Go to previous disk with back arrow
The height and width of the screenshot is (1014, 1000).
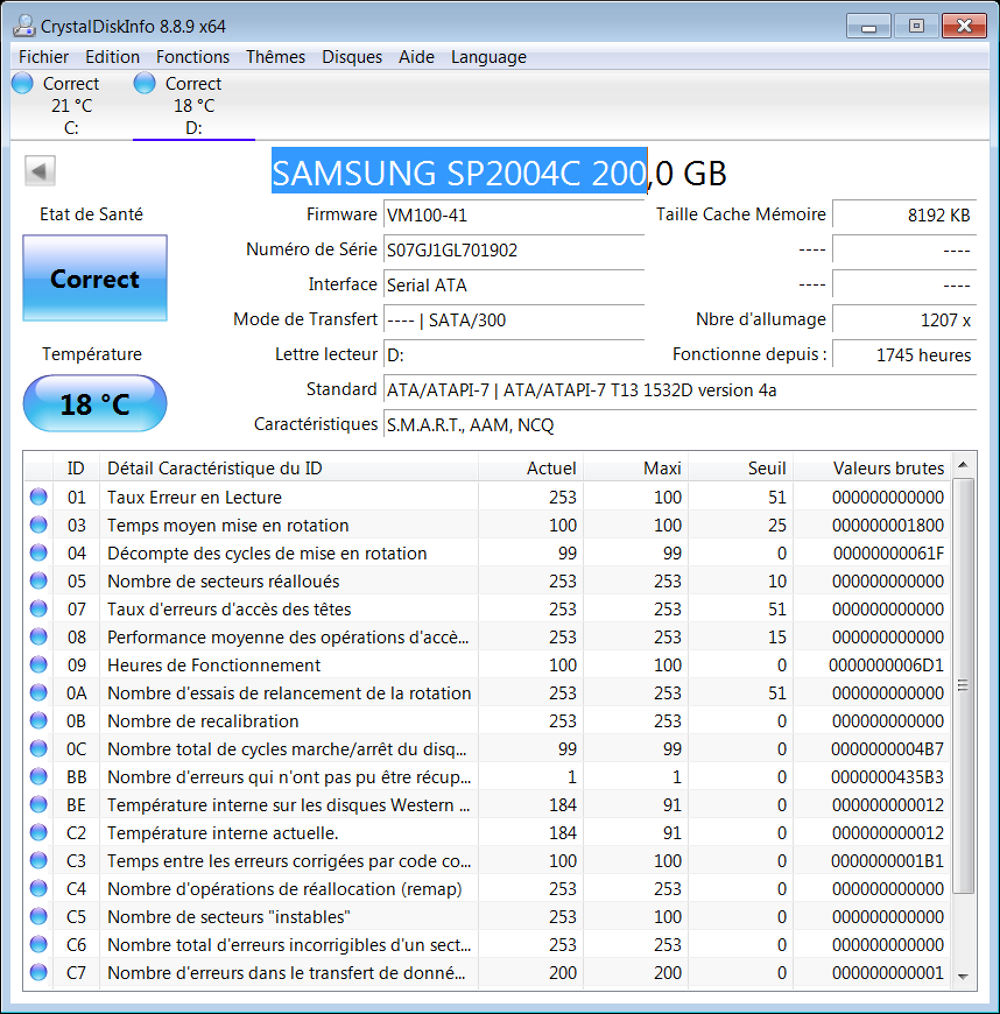tap(39, 171)
